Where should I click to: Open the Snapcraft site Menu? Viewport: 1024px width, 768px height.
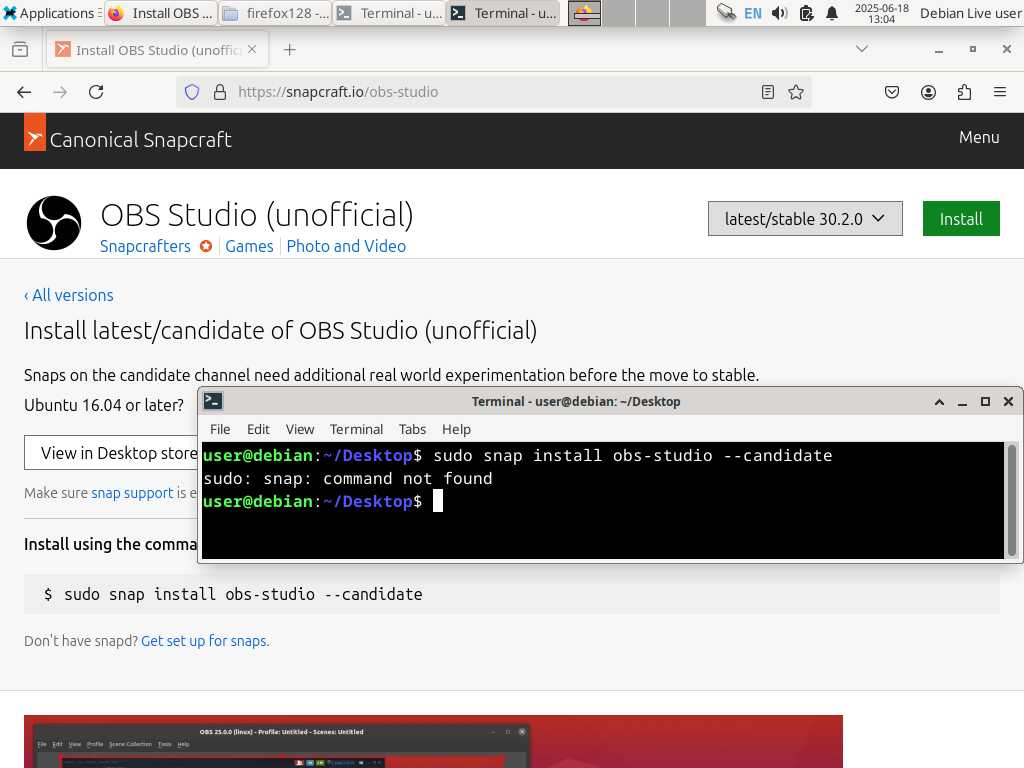(979, 137)
